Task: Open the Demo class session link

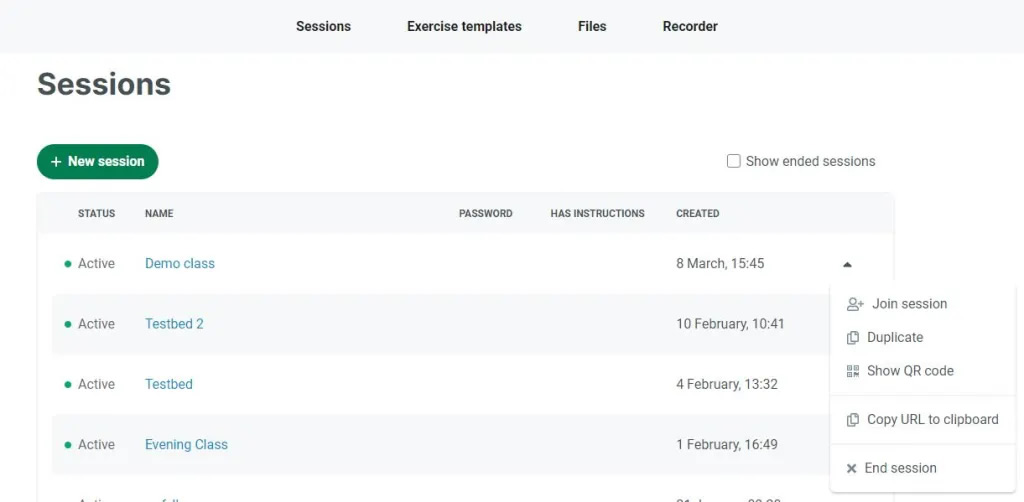Action: click(x=180, y=264)
